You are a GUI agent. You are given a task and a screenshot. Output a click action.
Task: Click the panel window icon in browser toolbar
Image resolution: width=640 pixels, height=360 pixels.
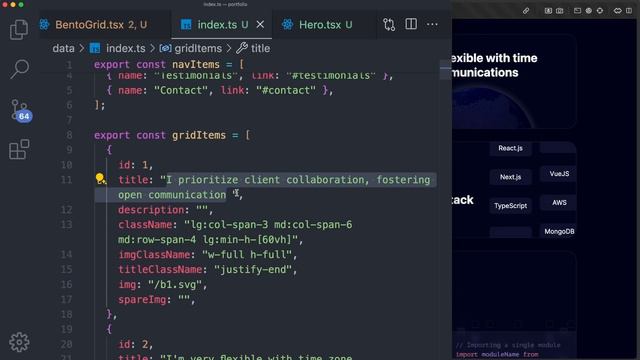point(577,11)
